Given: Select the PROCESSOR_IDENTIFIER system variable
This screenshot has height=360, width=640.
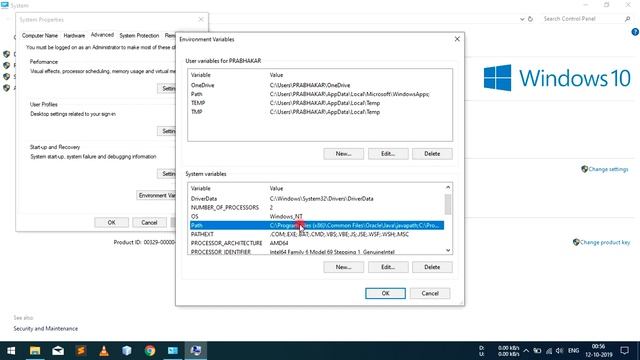Looking at the screenshot, I should coord(316,251).
